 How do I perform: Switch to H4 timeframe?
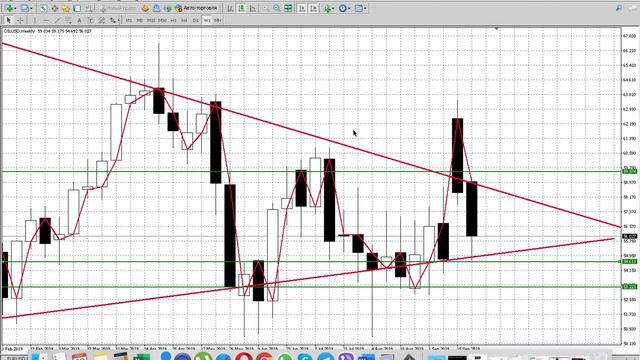tap(184, 20)
